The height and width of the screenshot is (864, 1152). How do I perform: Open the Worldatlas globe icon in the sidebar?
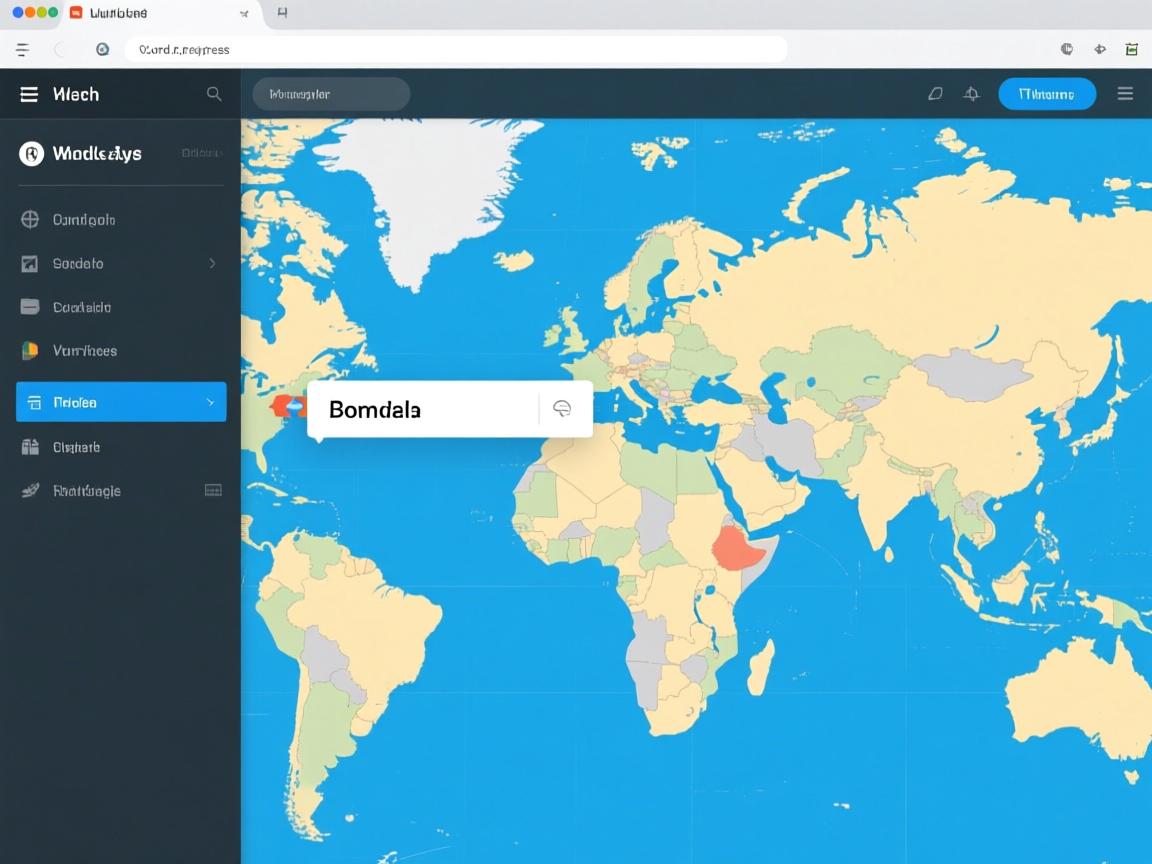coord(28,219)
